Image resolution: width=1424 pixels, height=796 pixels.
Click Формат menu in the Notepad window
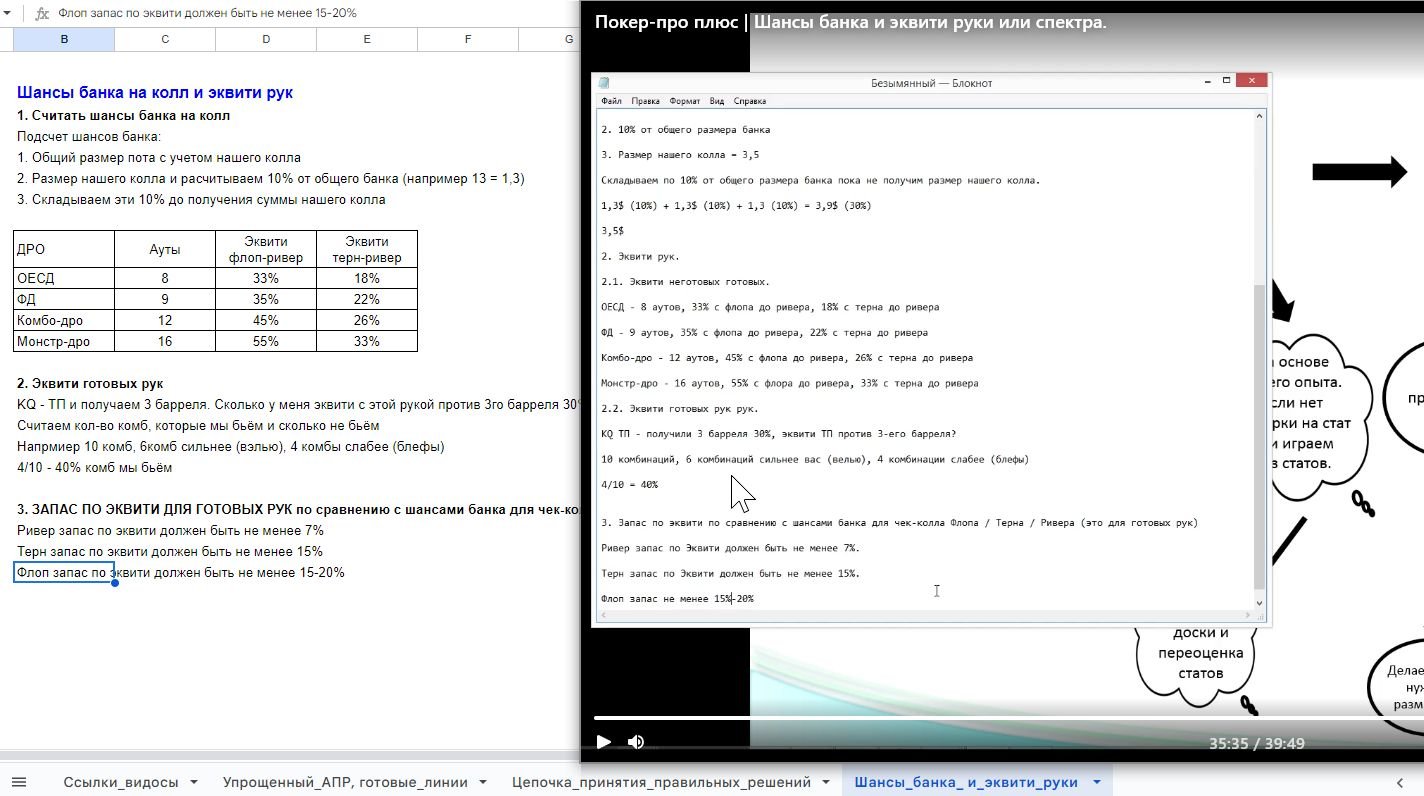(685, 101)
